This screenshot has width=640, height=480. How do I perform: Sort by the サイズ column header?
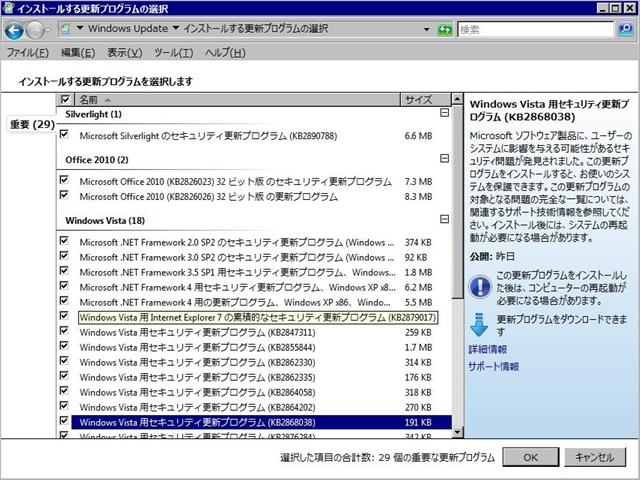(425, 100)
